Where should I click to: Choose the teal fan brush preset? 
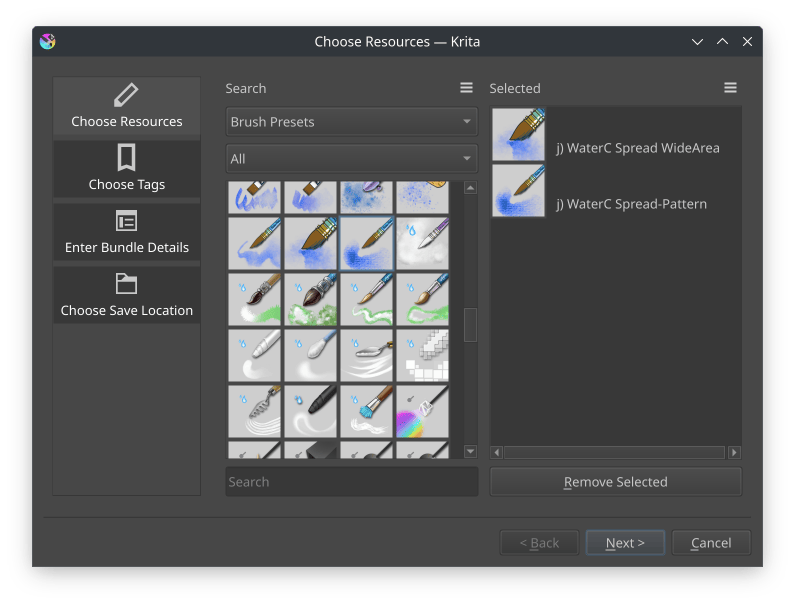(367, 411)
